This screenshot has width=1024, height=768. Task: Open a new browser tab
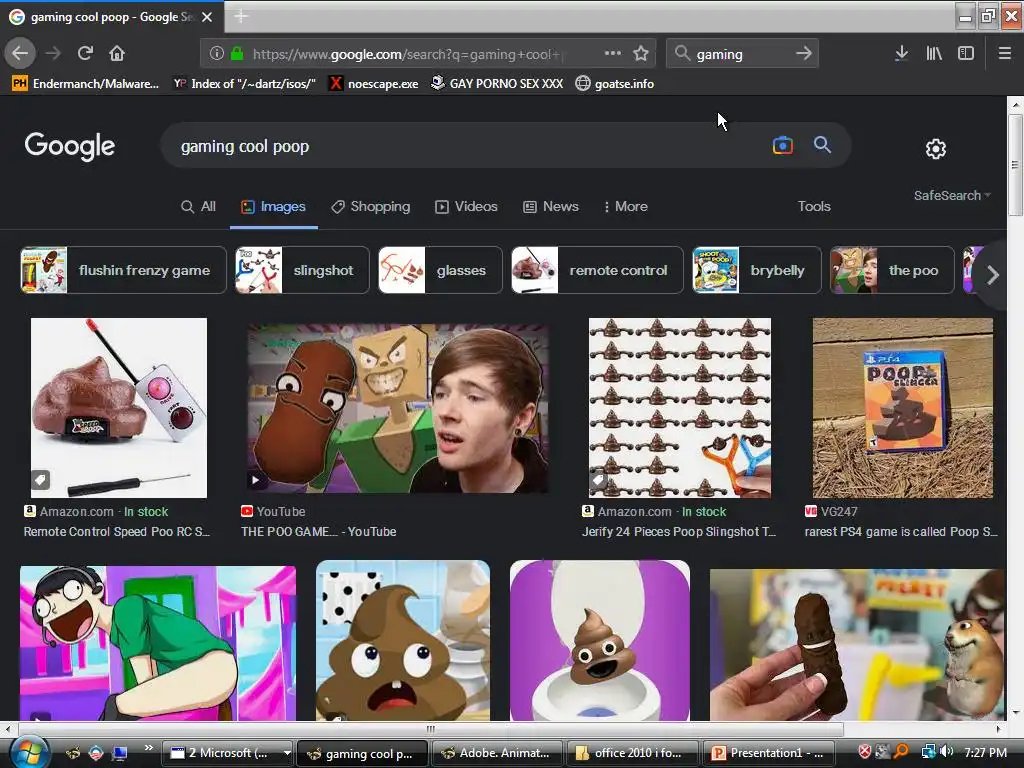(240, 16)
